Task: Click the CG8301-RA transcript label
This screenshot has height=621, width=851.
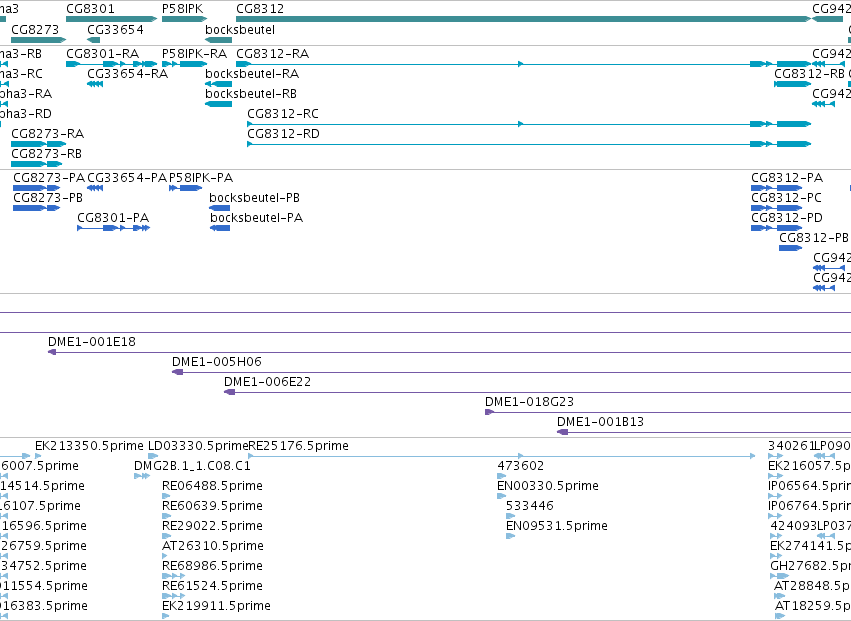Action: [103, 54]
